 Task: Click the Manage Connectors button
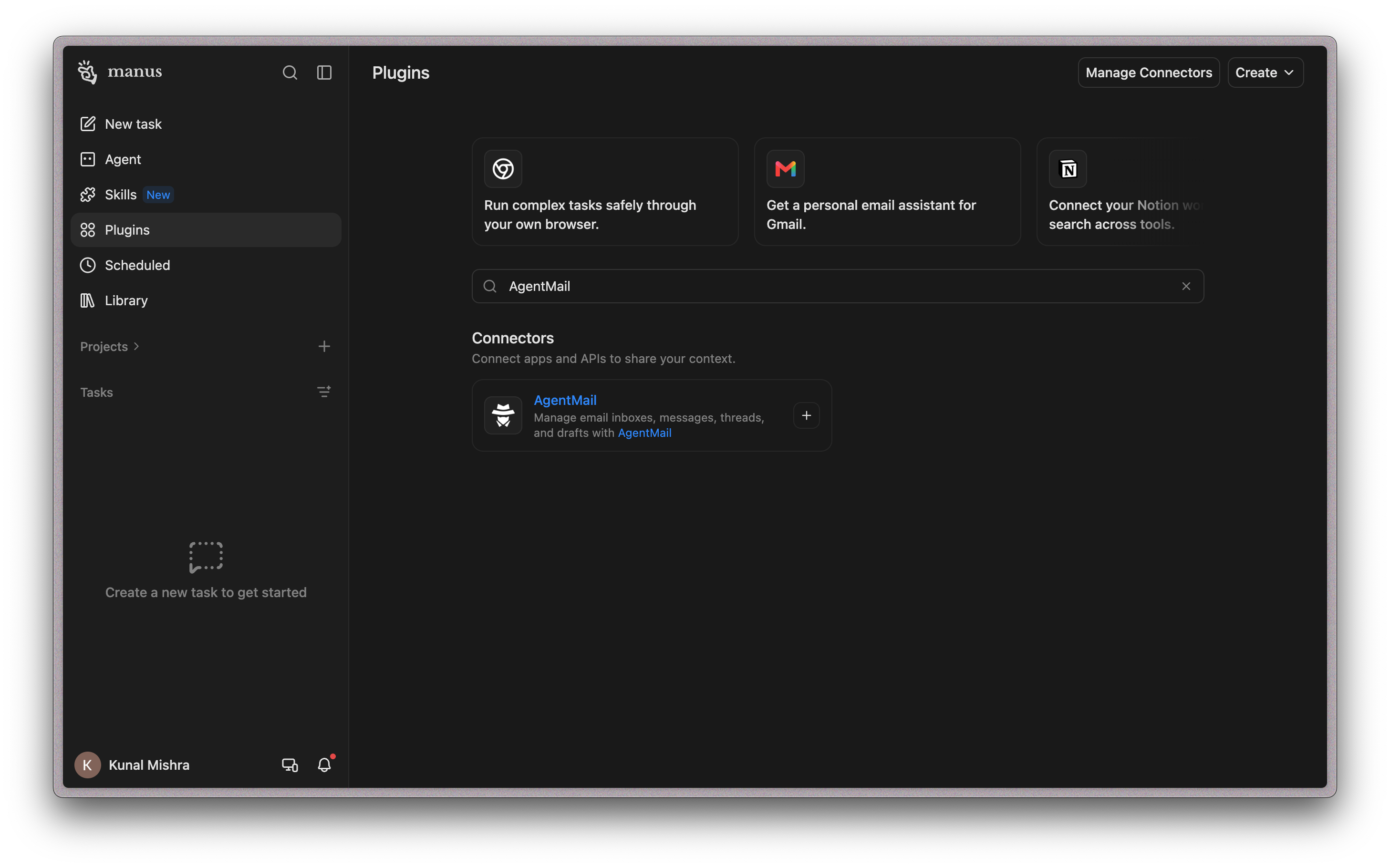[x=1148, y=73]
